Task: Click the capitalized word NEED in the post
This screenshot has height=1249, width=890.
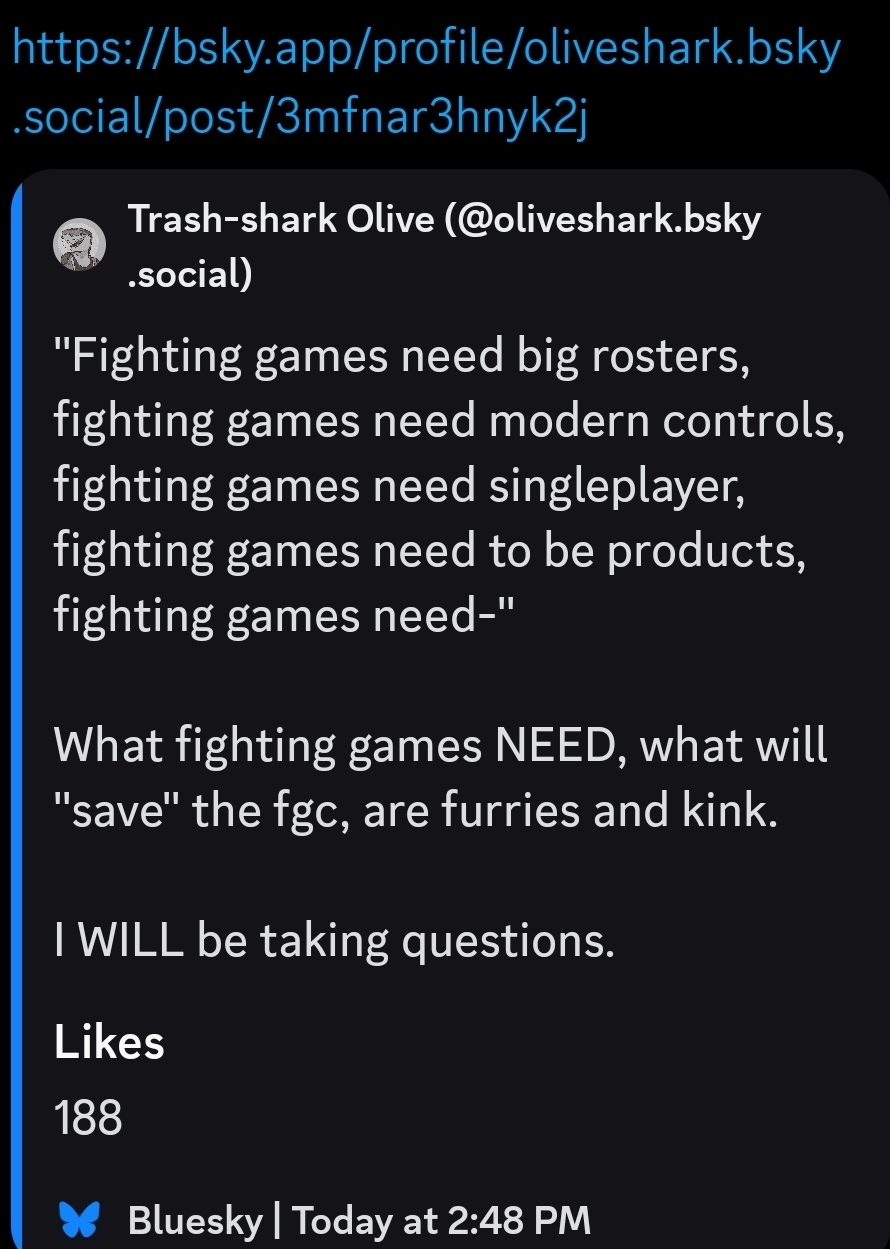Action: 555,745
